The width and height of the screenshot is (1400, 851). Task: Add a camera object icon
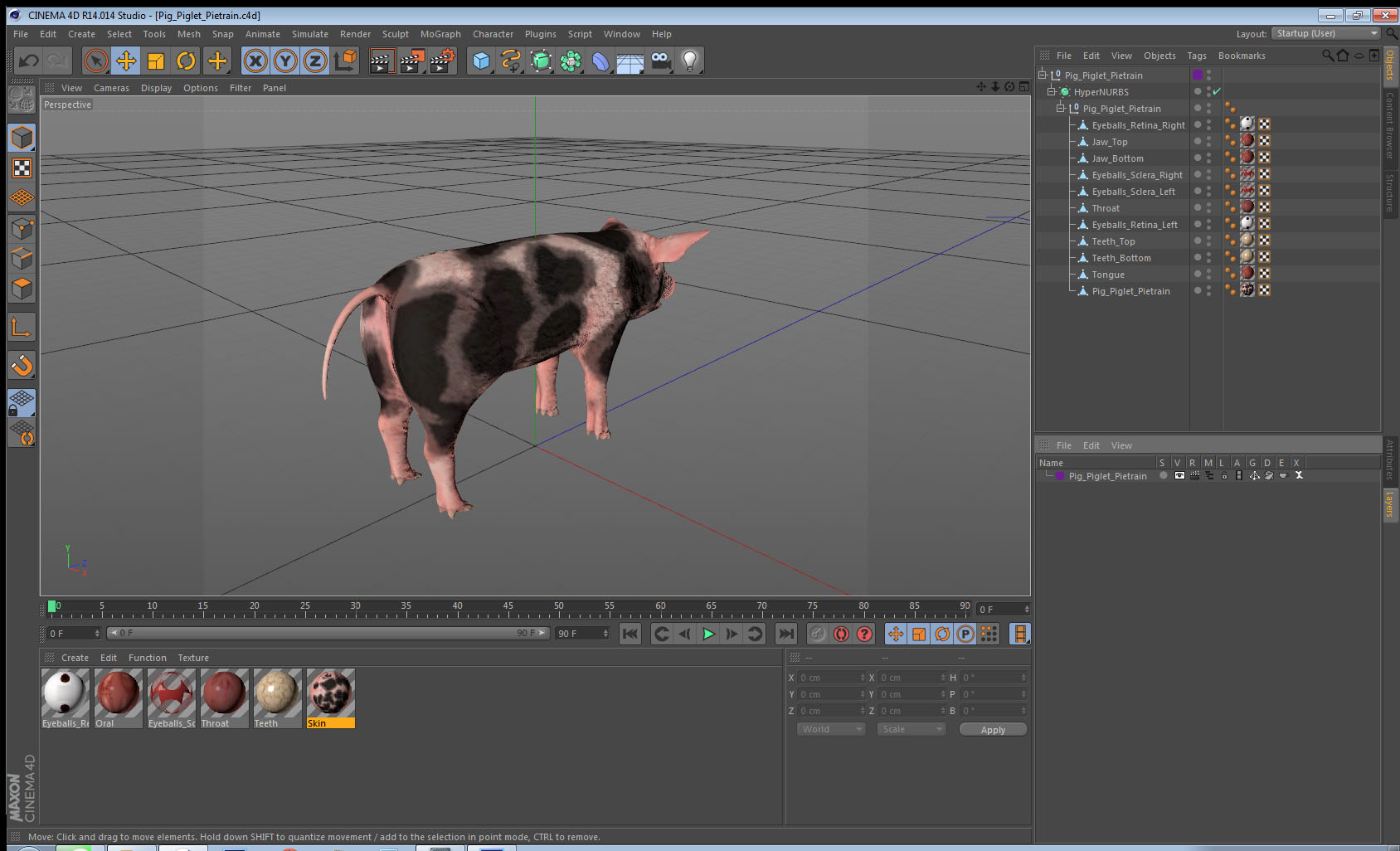[x=660, y=61]
